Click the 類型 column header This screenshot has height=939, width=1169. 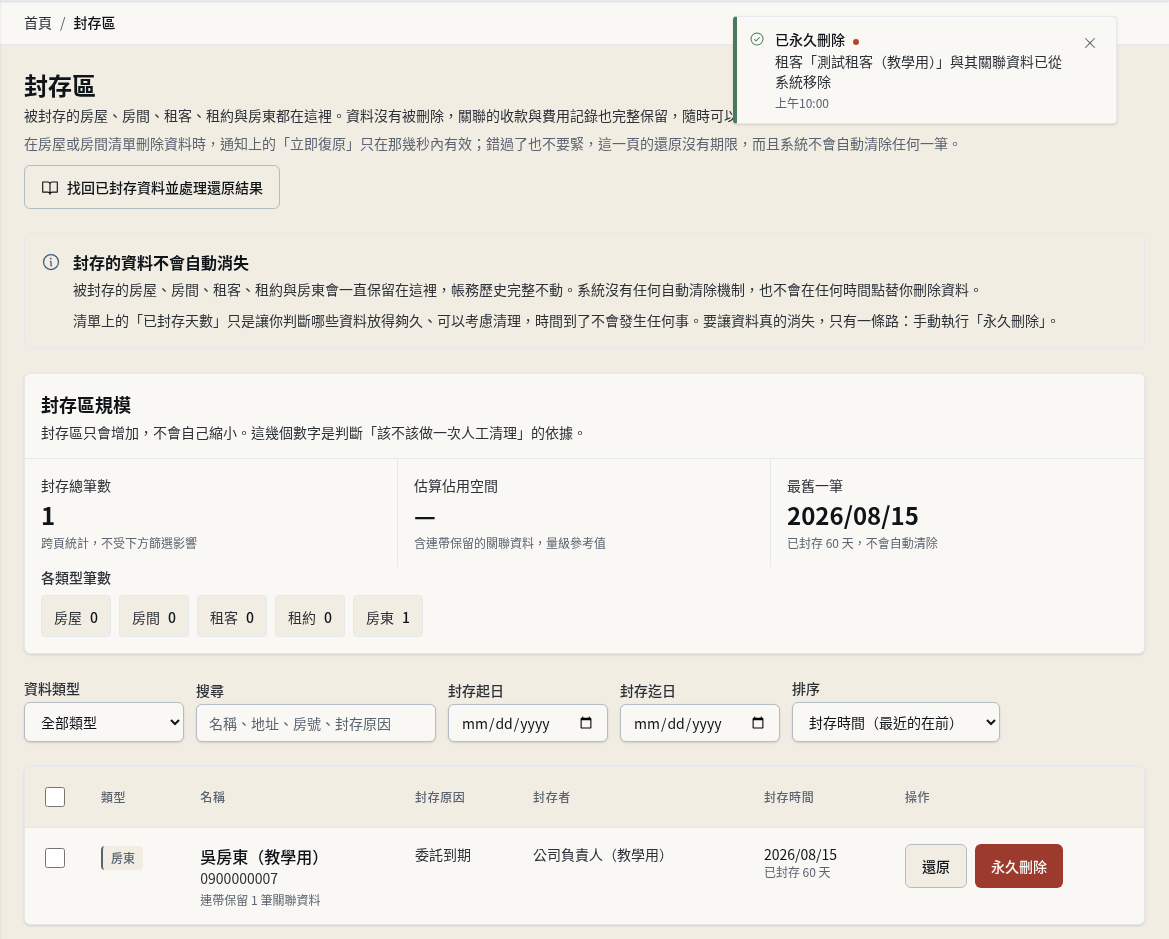113,797
